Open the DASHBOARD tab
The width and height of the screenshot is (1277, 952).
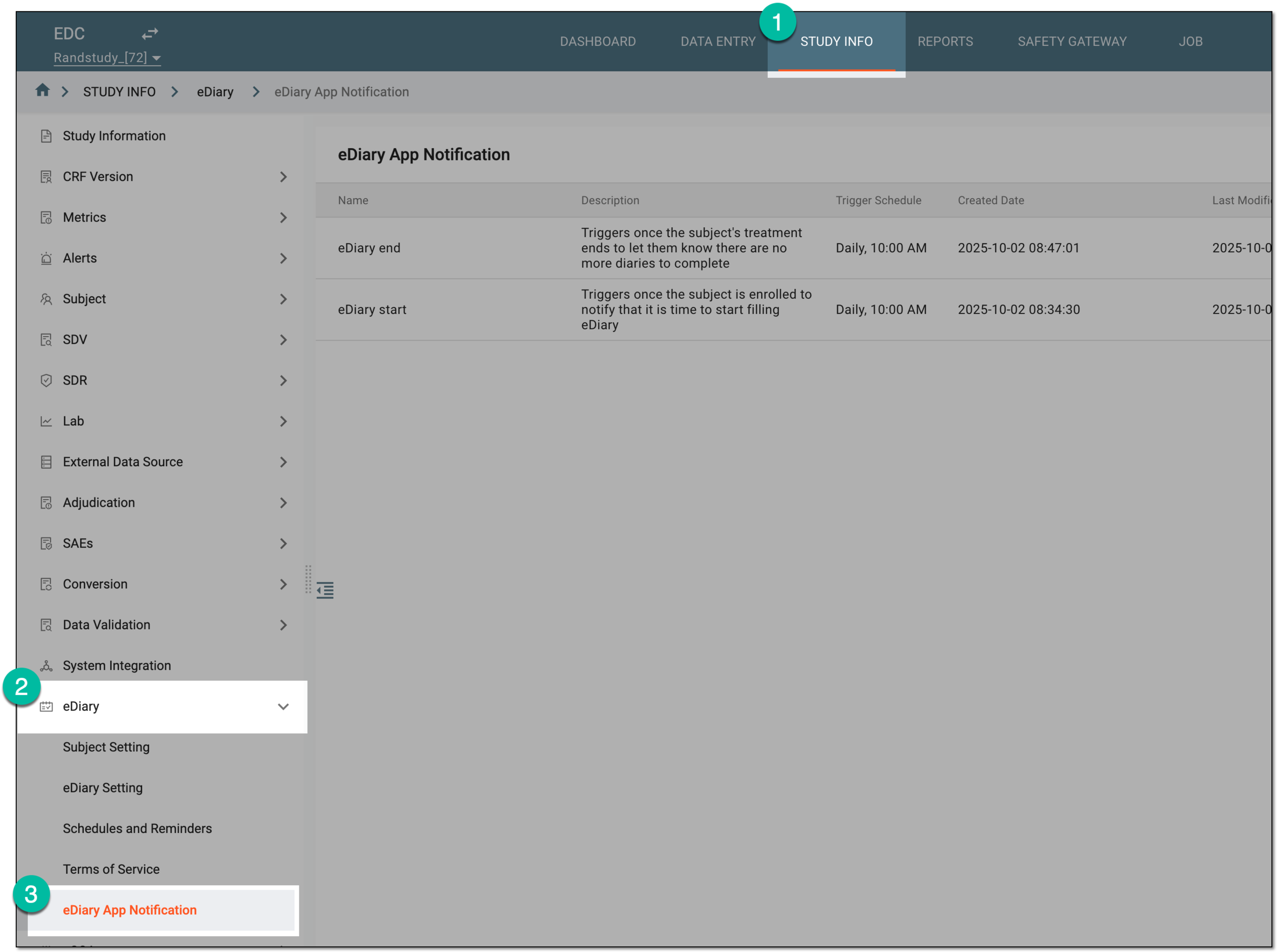click(x=598, y=41)
